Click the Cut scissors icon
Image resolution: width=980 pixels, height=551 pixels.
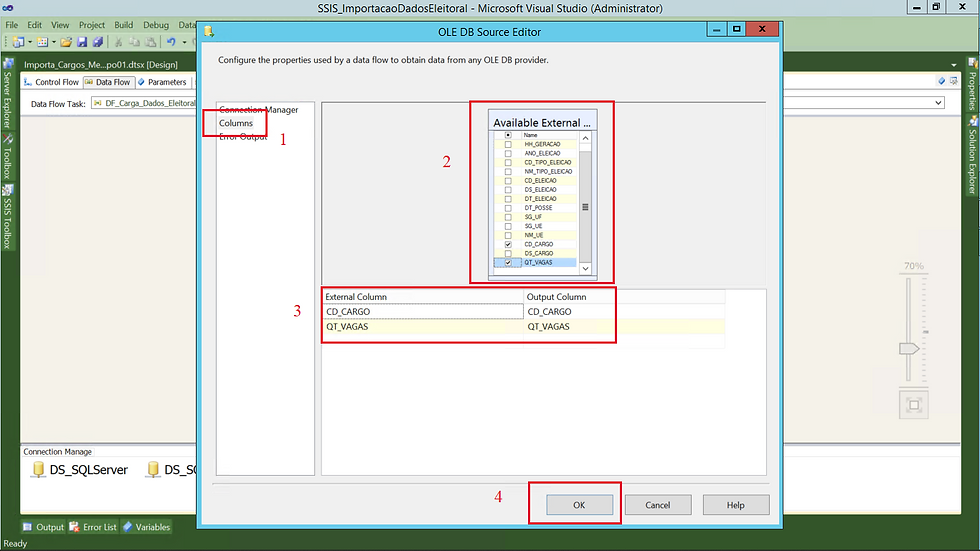[118, 42]
